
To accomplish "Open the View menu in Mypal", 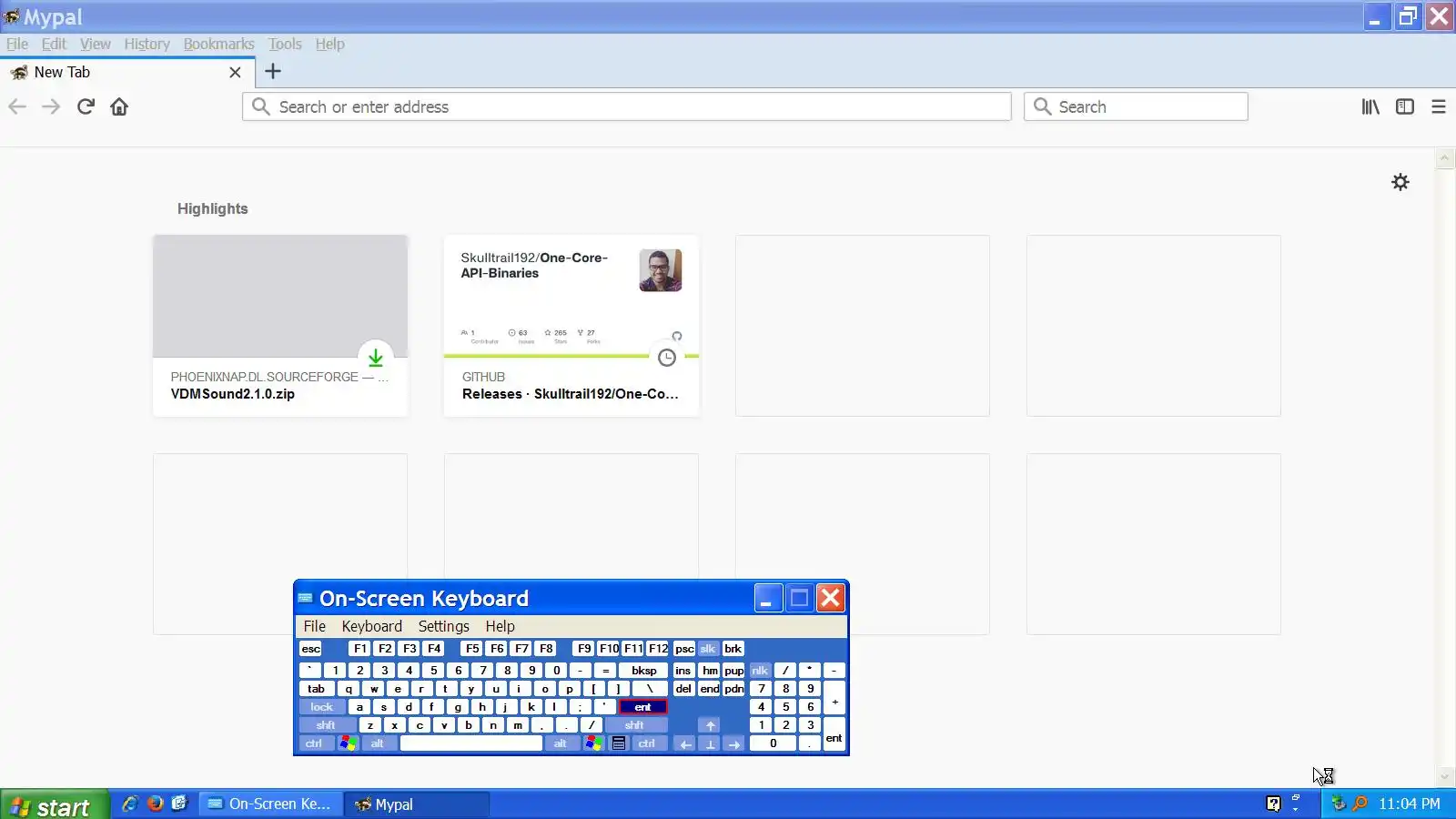I will 95,44.
